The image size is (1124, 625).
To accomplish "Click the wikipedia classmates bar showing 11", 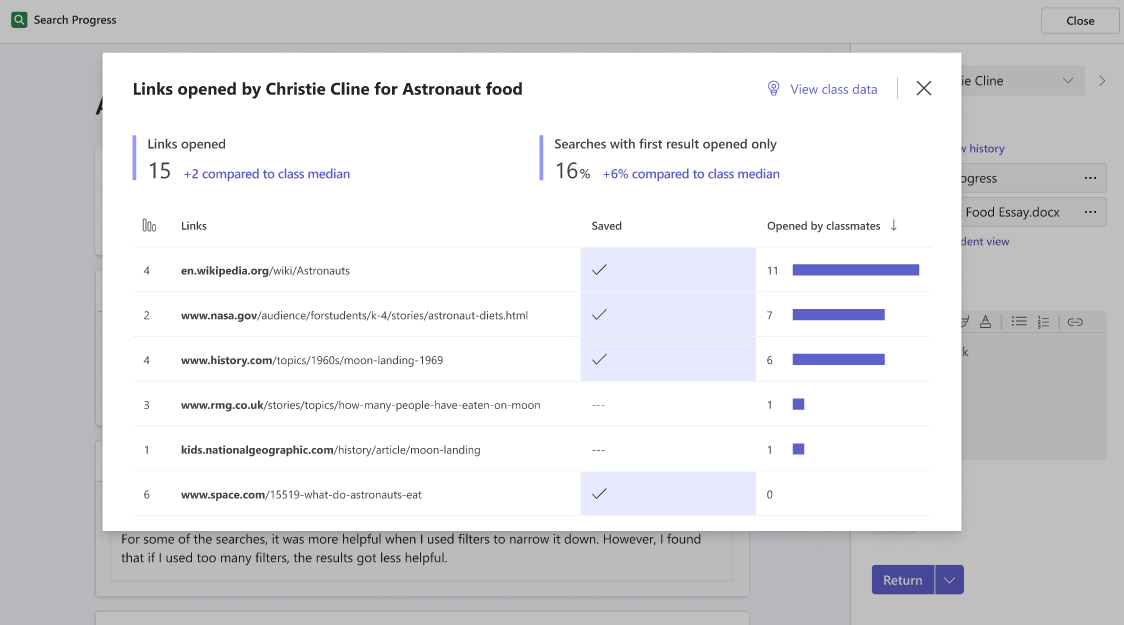I will [855, 270].
